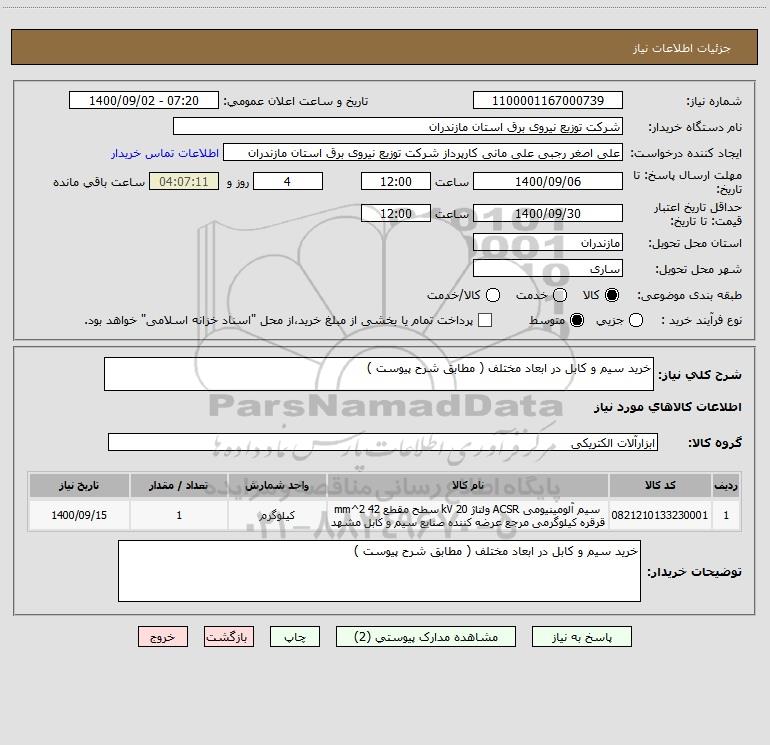Screen dimensions: 770x745
Task: Select the خدمت radio button
Action: coord(560,295)
